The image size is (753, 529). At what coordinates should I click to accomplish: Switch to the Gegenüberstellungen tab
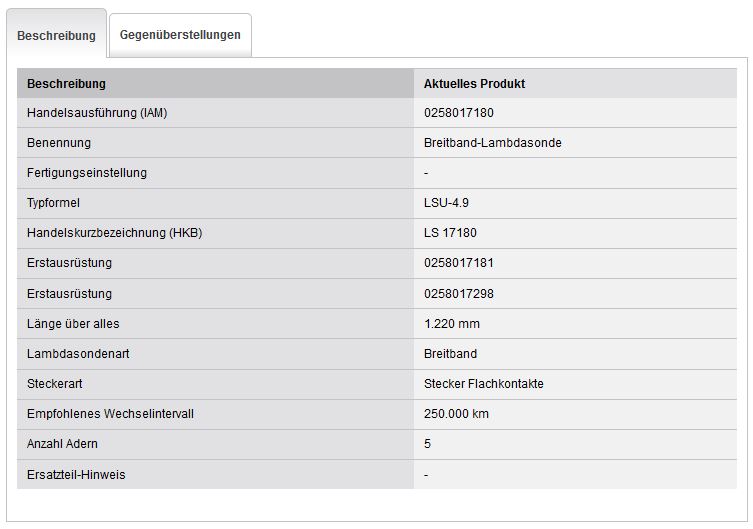tap(180, 35)
